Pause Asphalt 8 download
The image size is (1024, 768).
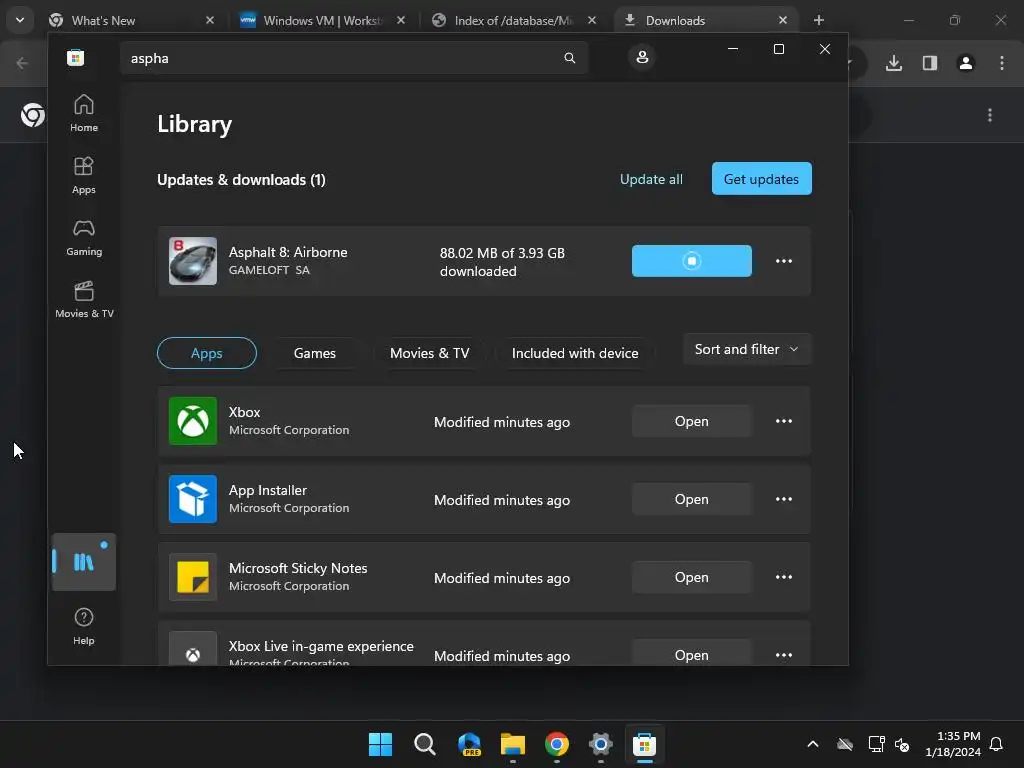coord(692,261)
